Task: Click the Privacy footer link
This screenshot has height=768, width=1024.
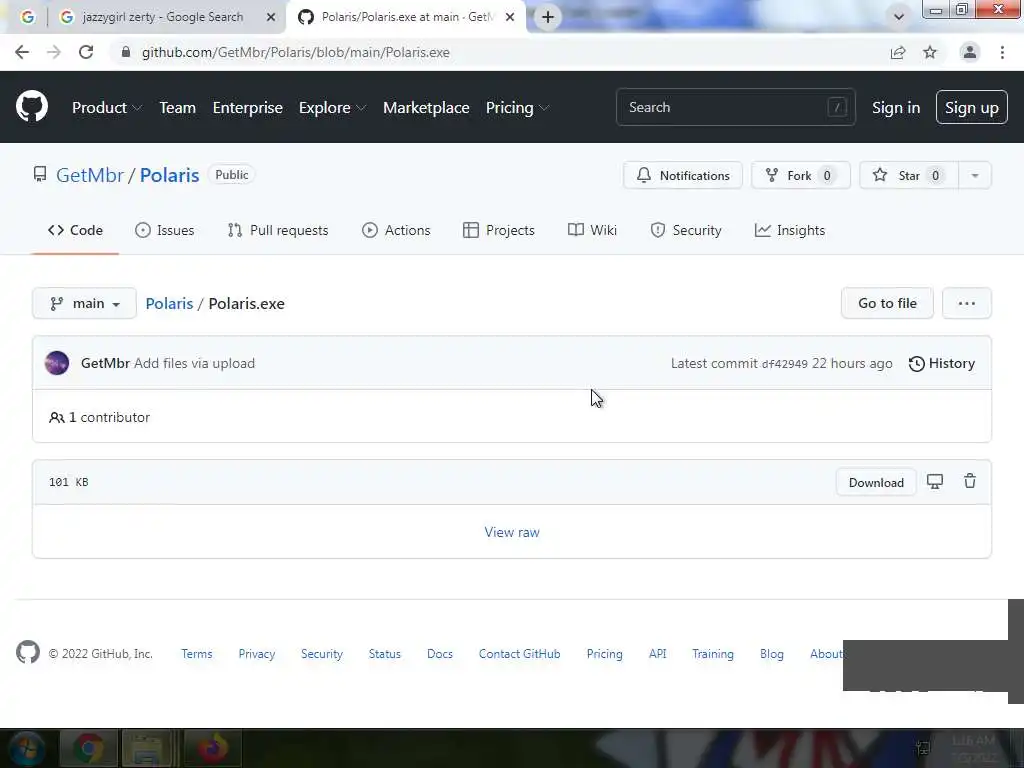Action: point(257,654)
